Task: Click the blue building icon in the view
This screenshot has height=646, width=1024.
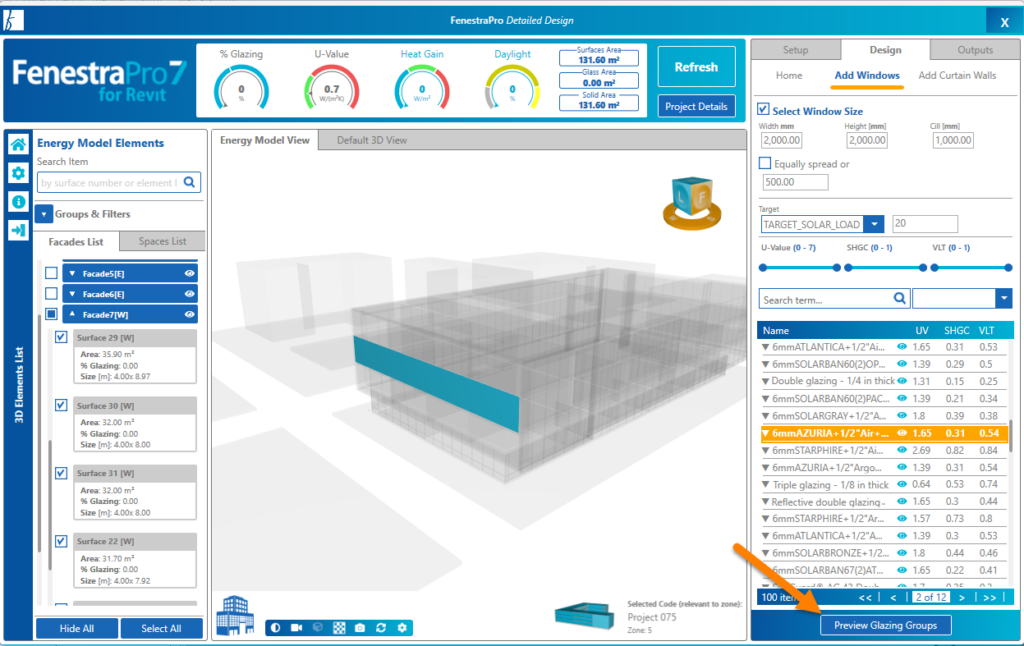Action: pyautogui.click(x=235, y=615)
